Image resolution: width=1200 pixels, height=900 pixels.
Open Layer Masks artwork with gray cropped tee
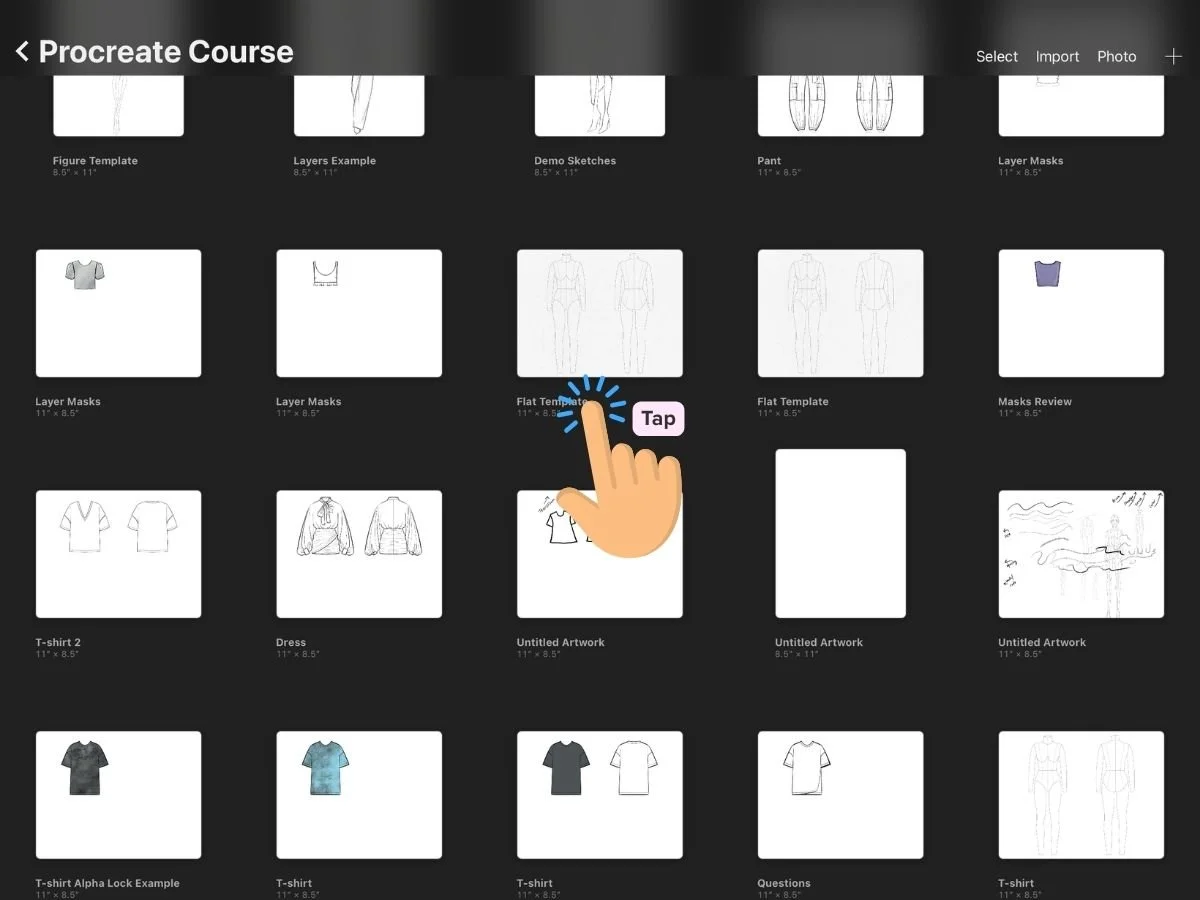coord(118,313)
